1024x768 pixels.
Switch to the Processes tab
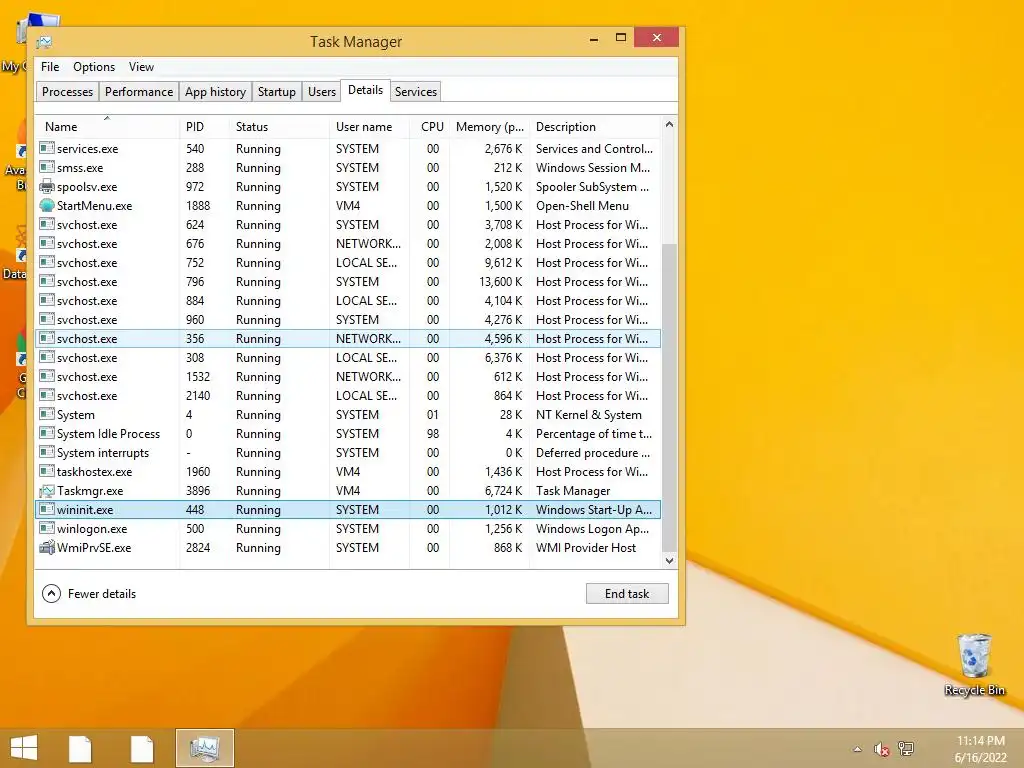click(67, 92)
